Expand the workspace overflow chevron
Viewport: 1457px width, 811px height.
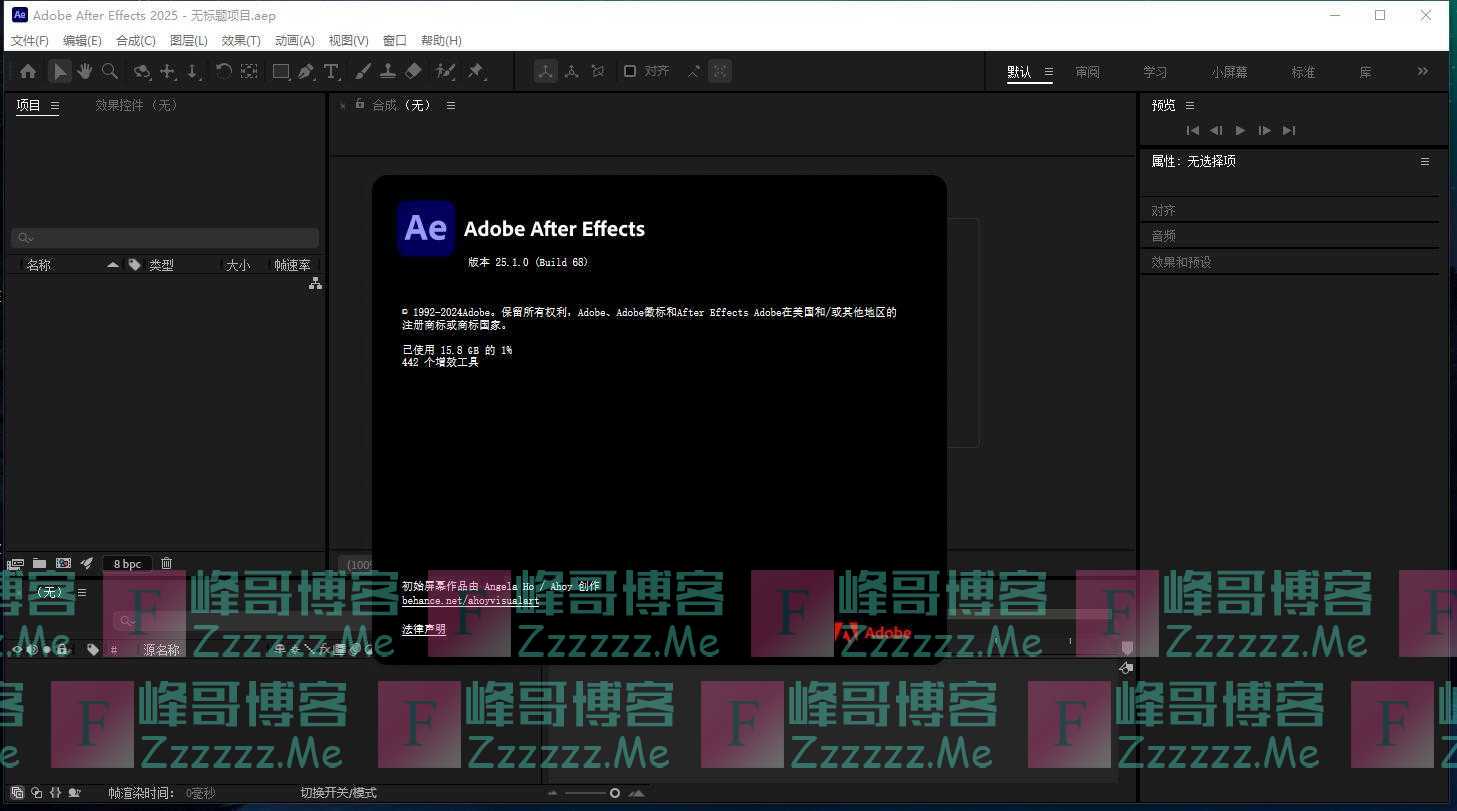1423,71
